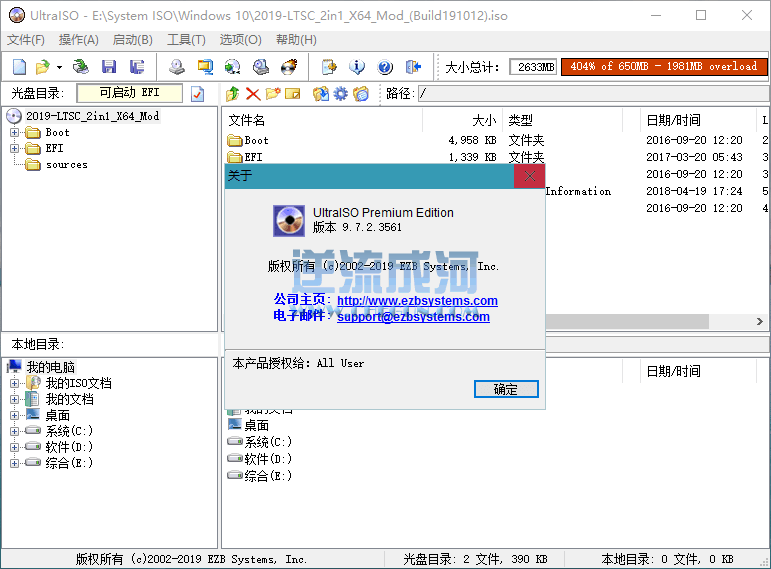Screen dimensions: 771x569
Task: Click the Save As toolbar icon
Action: pos(137,66)
